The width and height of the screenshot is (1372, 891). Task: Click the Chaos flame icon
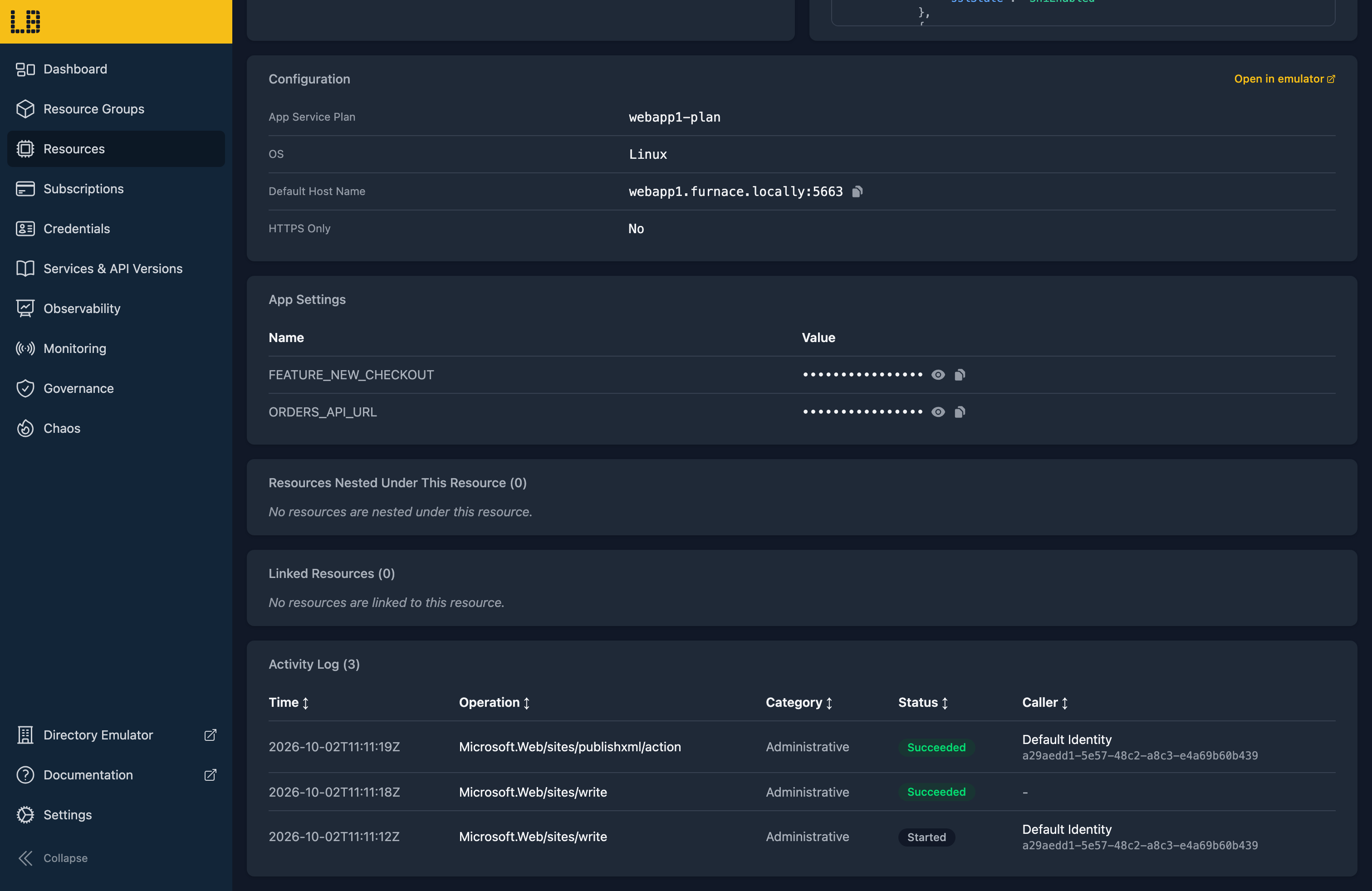(25, 428)
